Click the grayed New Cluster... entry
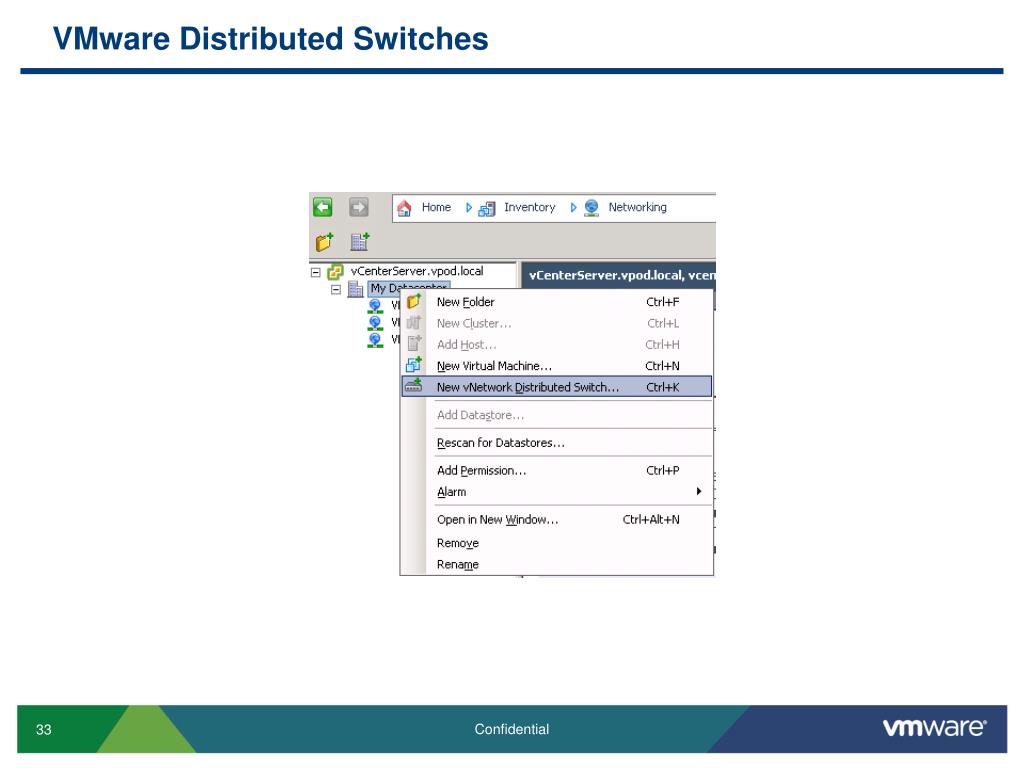 (x=557, y=323)
